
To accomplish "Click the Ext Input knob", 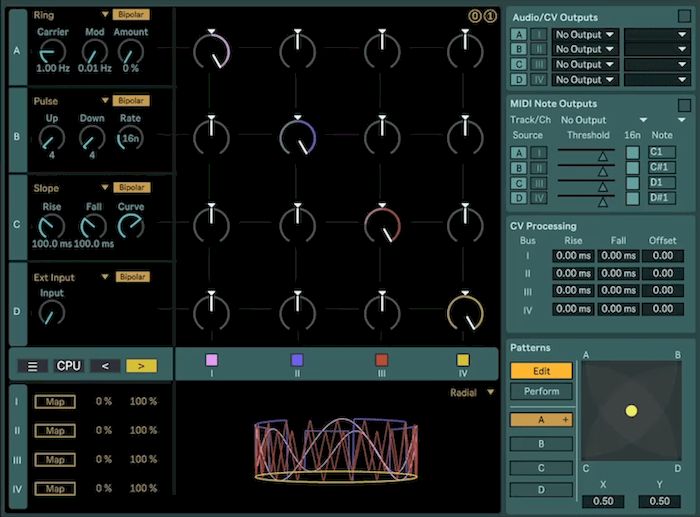I will pos(51,312).
